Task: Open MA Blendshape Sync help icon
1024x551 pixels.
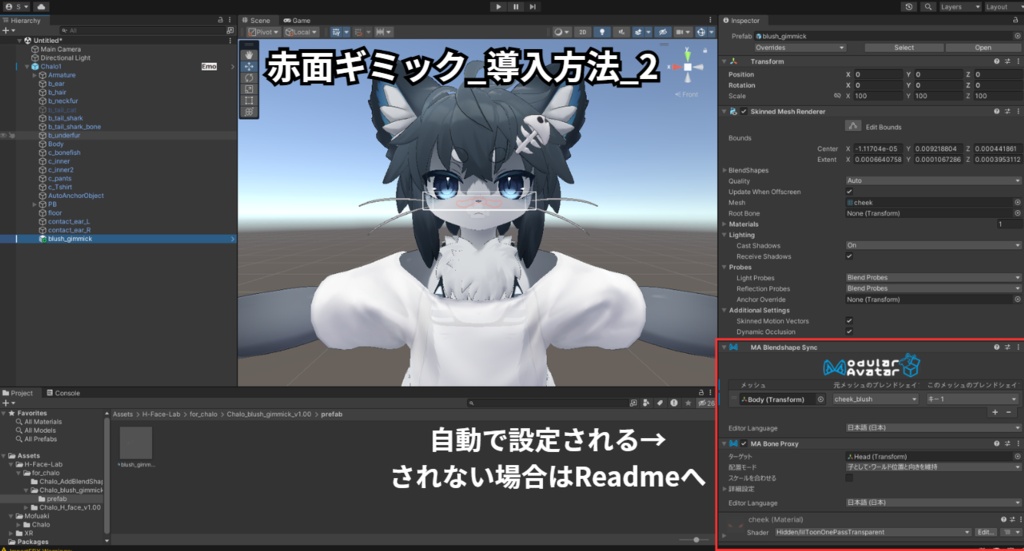Action: [x=997, y=347]
